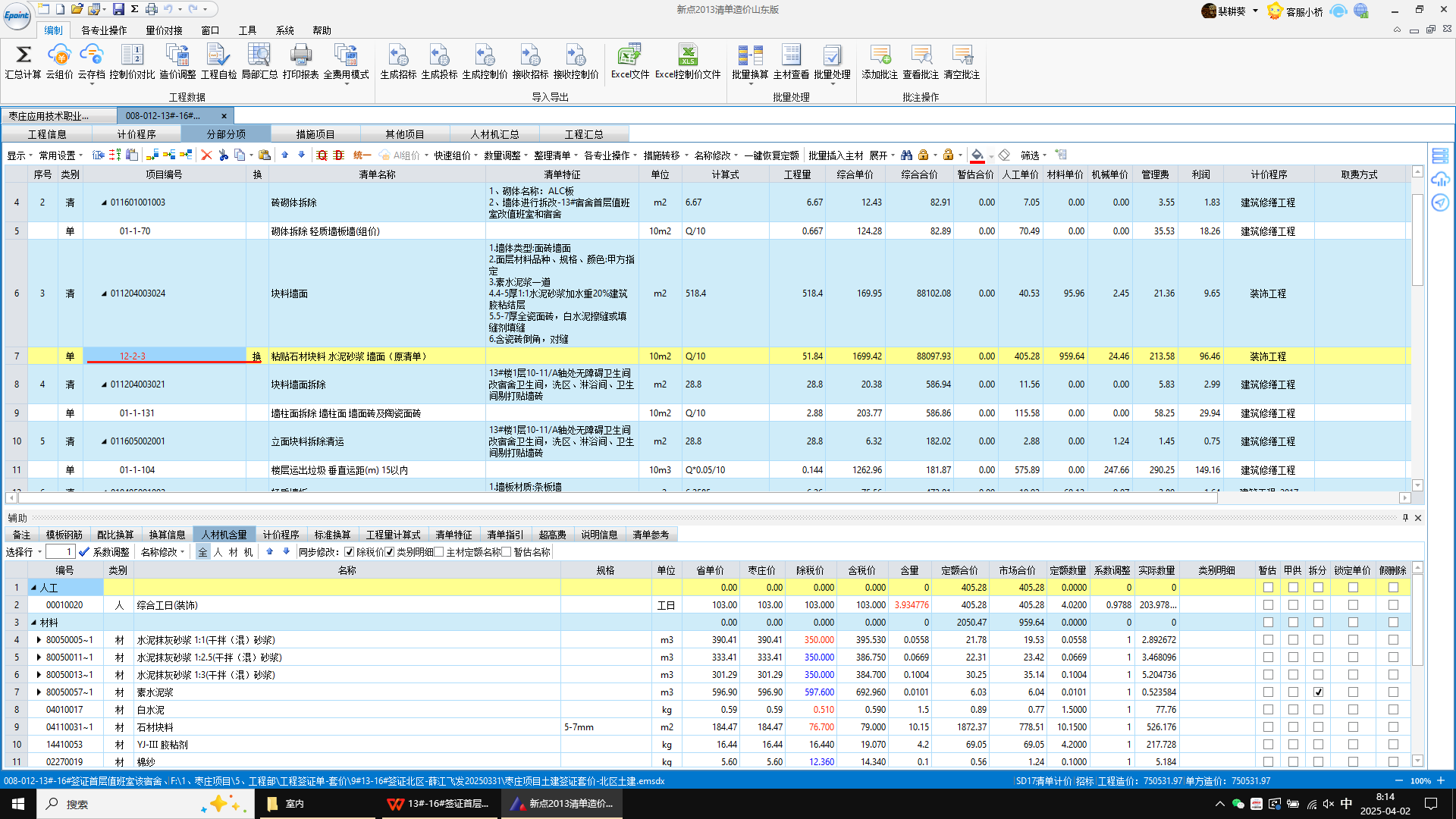Viewport: 1456px width, 819px height.
Task: Toggle the 除税价 sync checkbox
Action: 350,552
